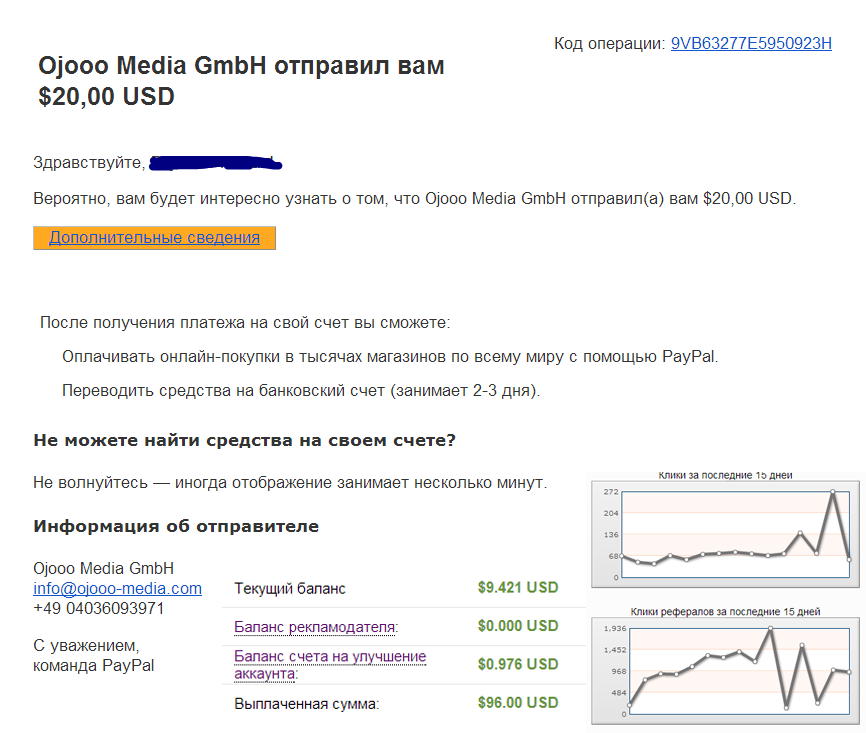
Task: Select the heading Ojooo Media GmbH отправил вам
Action: coord(241,65)
